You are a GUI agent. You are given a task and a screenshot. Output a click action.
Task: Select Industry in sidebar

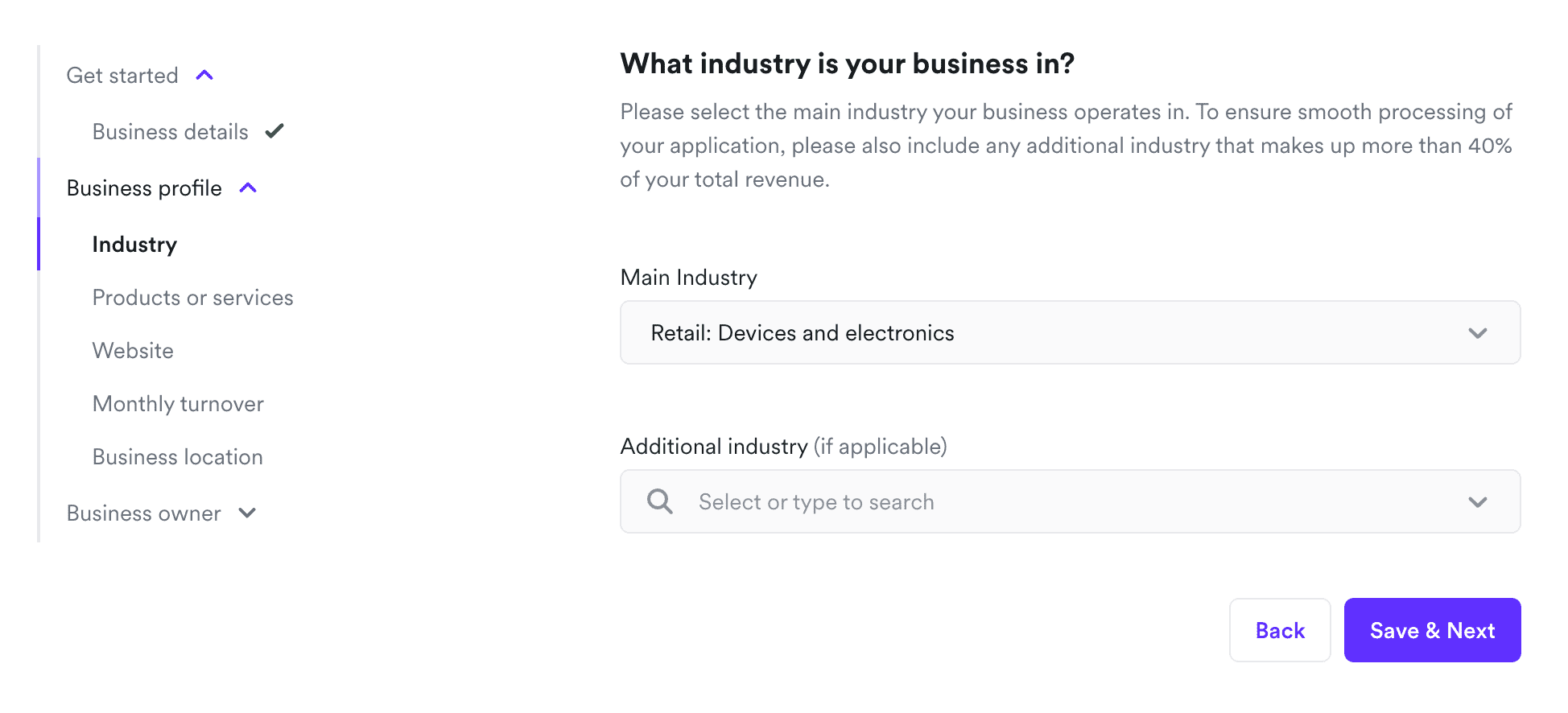(134, 245)
